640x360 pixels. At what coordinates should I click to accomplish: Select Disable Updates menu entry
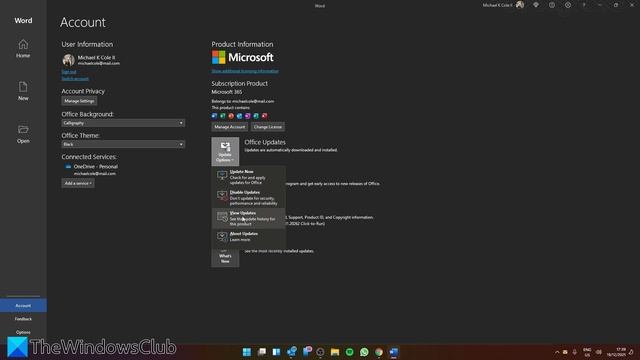pos(249,198)
